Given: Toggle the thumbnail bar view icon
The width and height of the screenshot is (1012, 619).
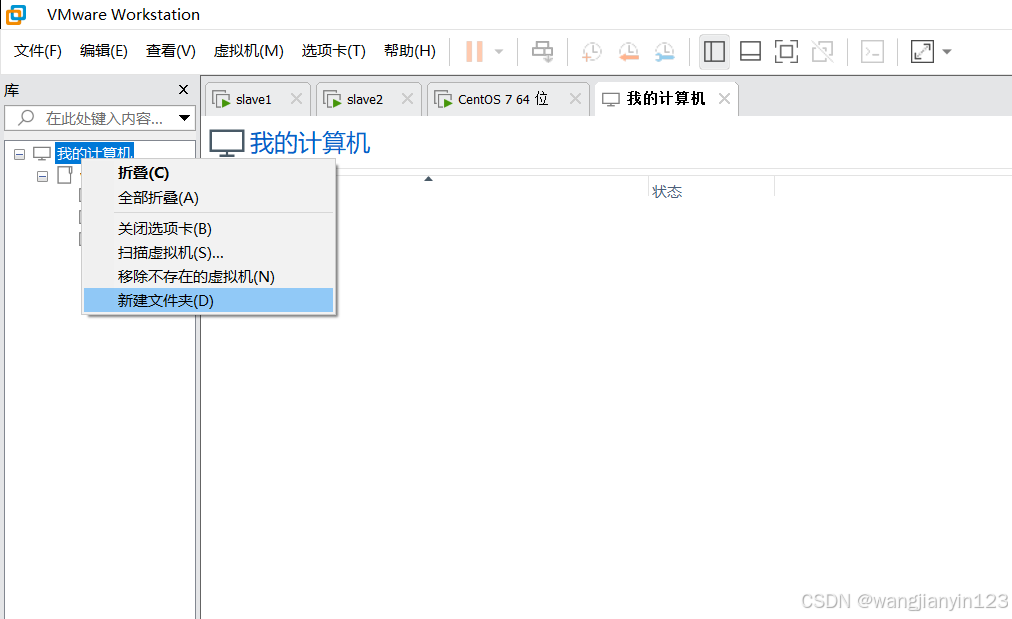Looking at the screenshot, I should click(750, 52).
